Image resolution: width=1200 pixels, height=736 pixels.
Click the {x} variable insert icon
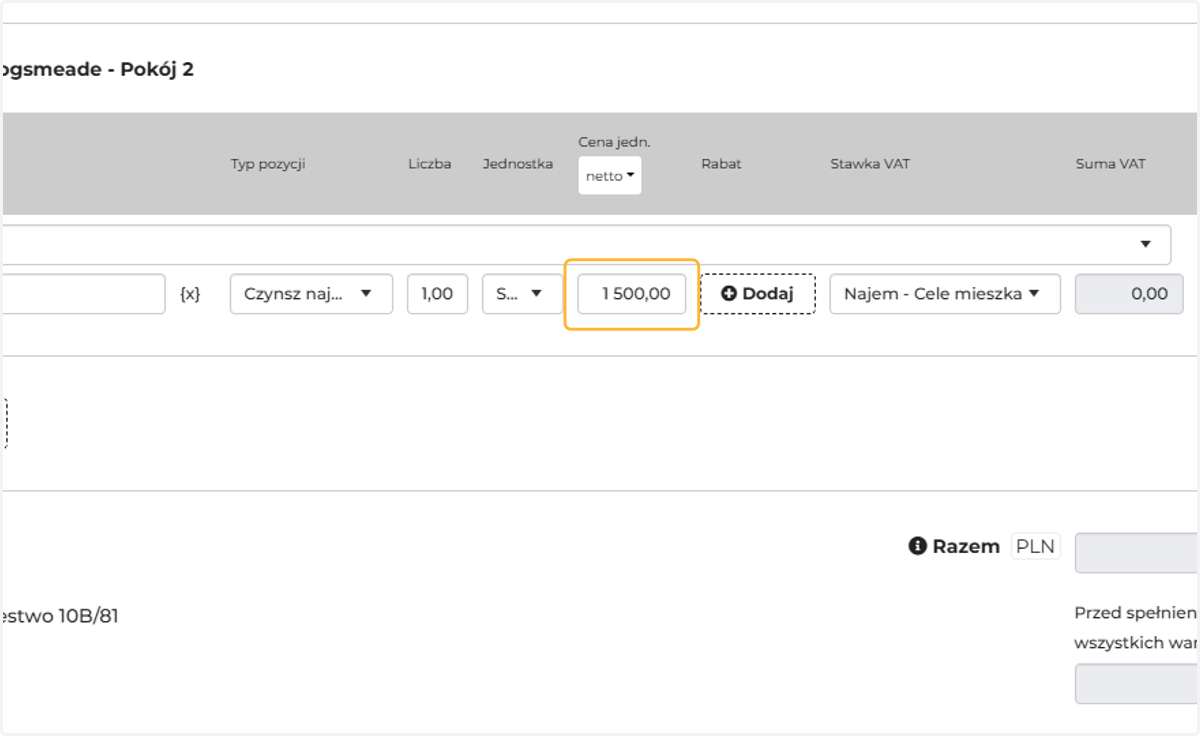point(190,294)
